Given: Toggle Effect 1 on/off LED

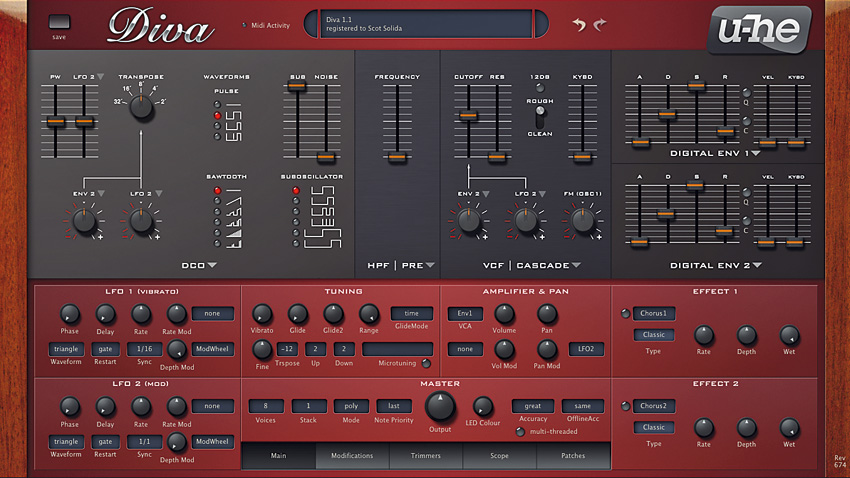Looking at the screenshot, I should coord(626,313).
